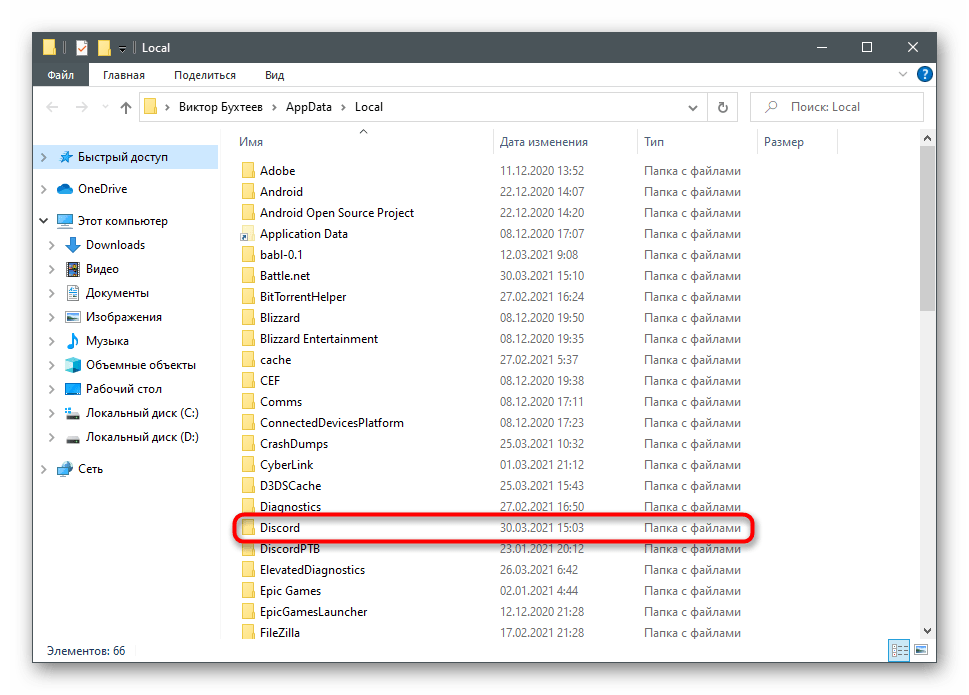Click the New folder icon in title bar
Screen dimensions: 969x695
coord(103,47)
